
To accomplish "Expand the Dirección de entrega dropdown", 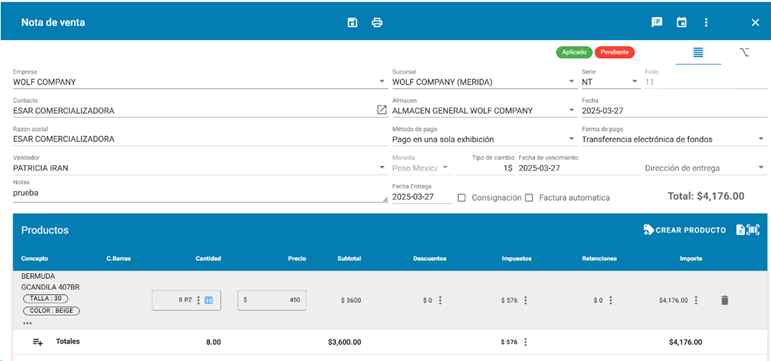I will (761, 168).
